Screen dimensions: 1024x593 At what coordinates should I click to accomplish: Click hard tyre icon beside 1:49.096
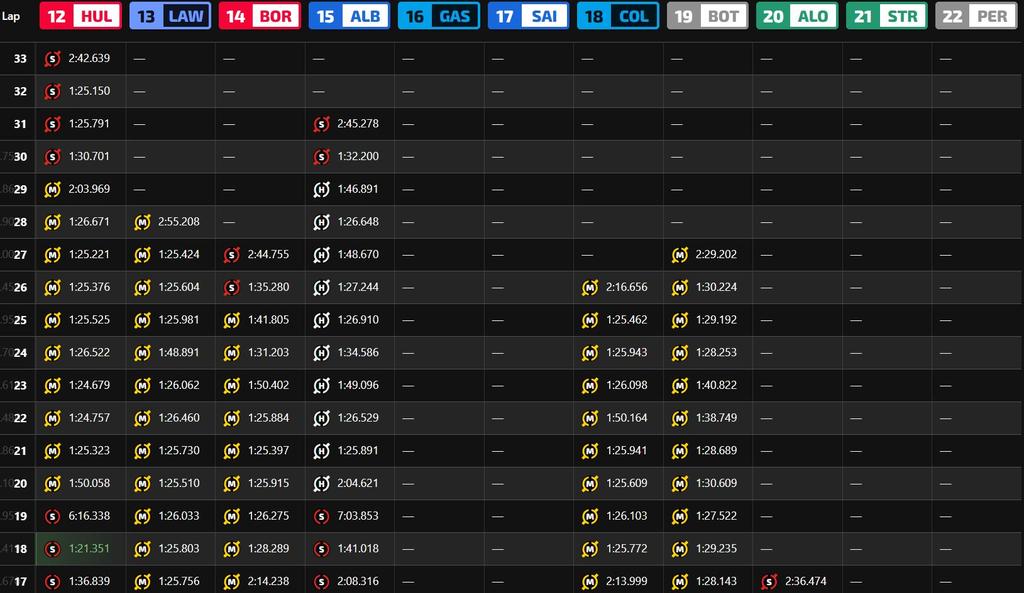click(x=321, y=385)
